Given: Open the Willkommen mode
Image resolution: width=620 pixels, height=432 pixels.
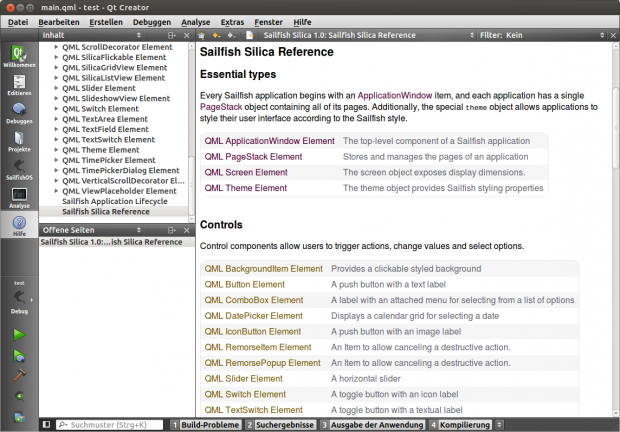Looking at the screenshot, I should [x=18, y=56].
